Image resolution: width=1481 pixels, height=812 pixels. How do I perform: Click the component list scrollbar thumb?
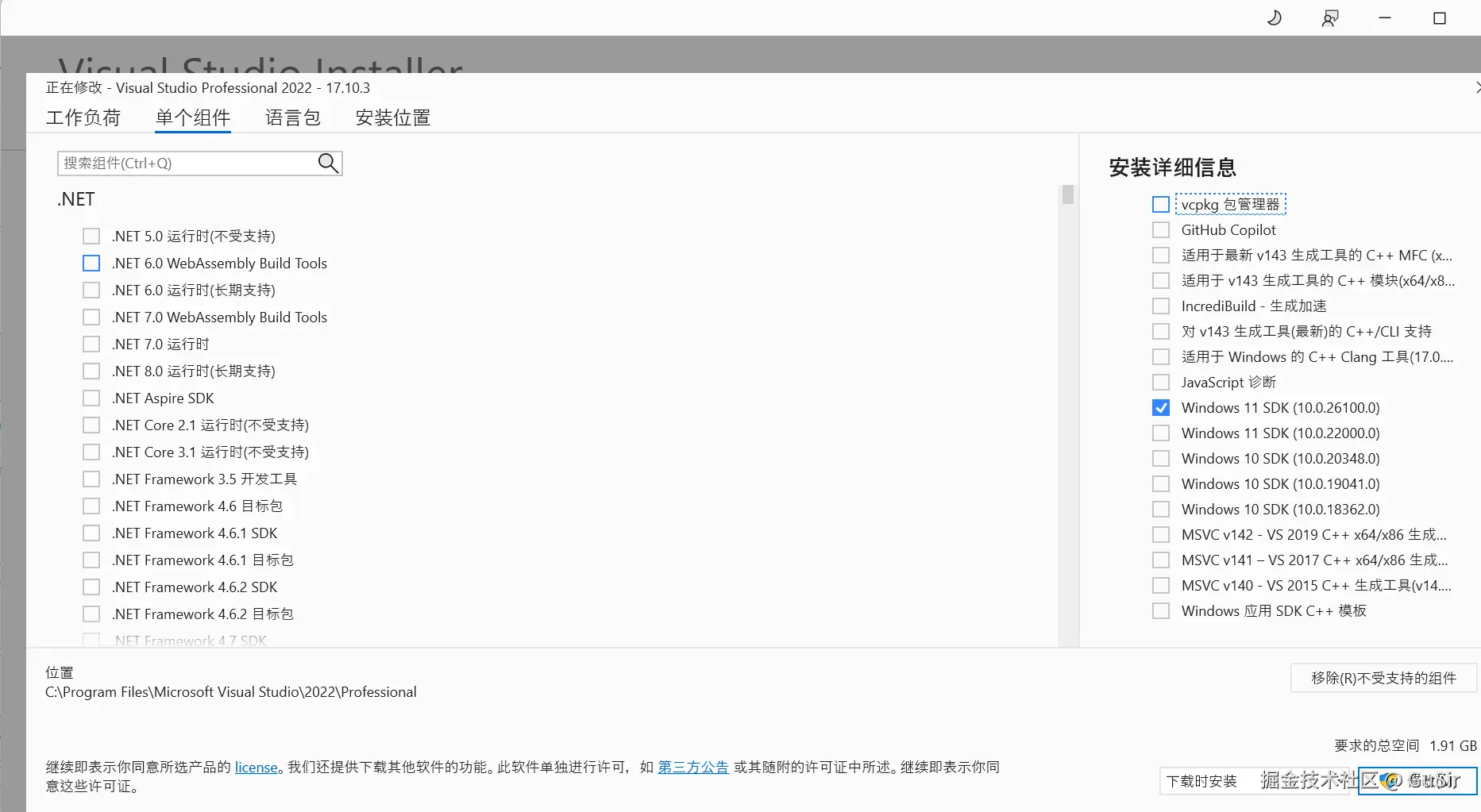click(1068, 194)
